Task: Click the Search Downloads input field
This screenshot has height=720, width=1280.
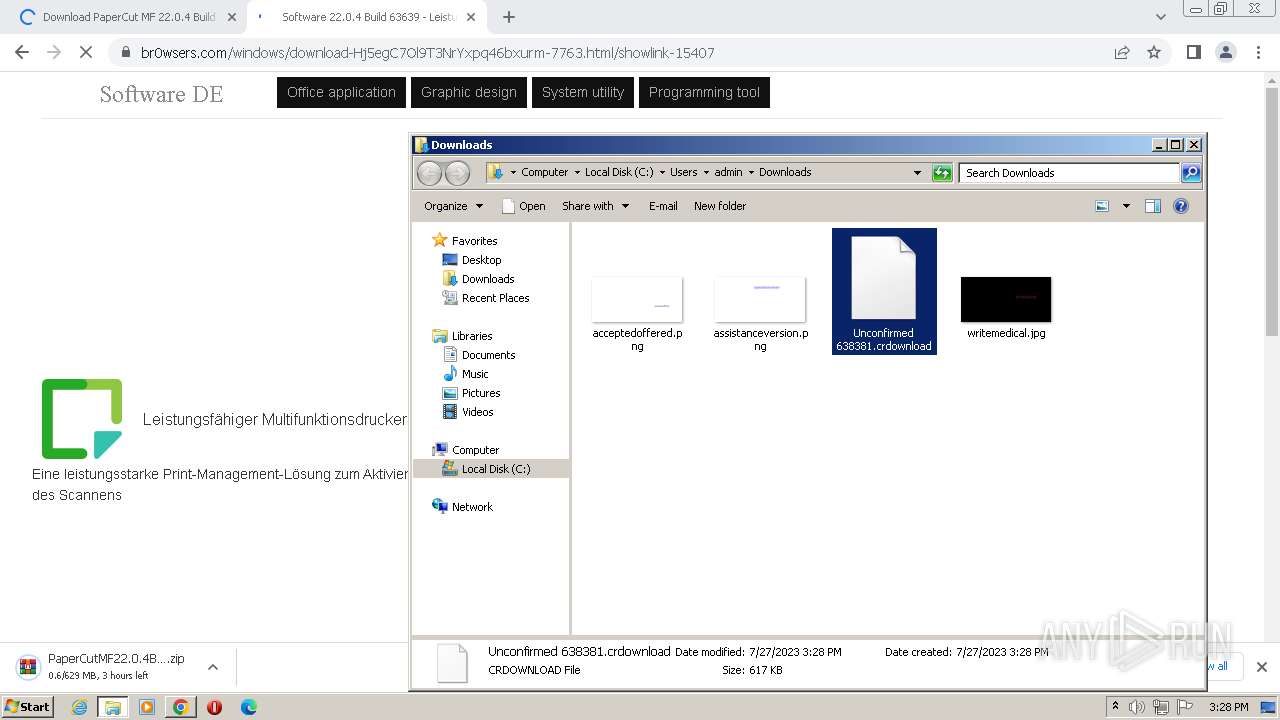Action: [x=1069, y=173]
